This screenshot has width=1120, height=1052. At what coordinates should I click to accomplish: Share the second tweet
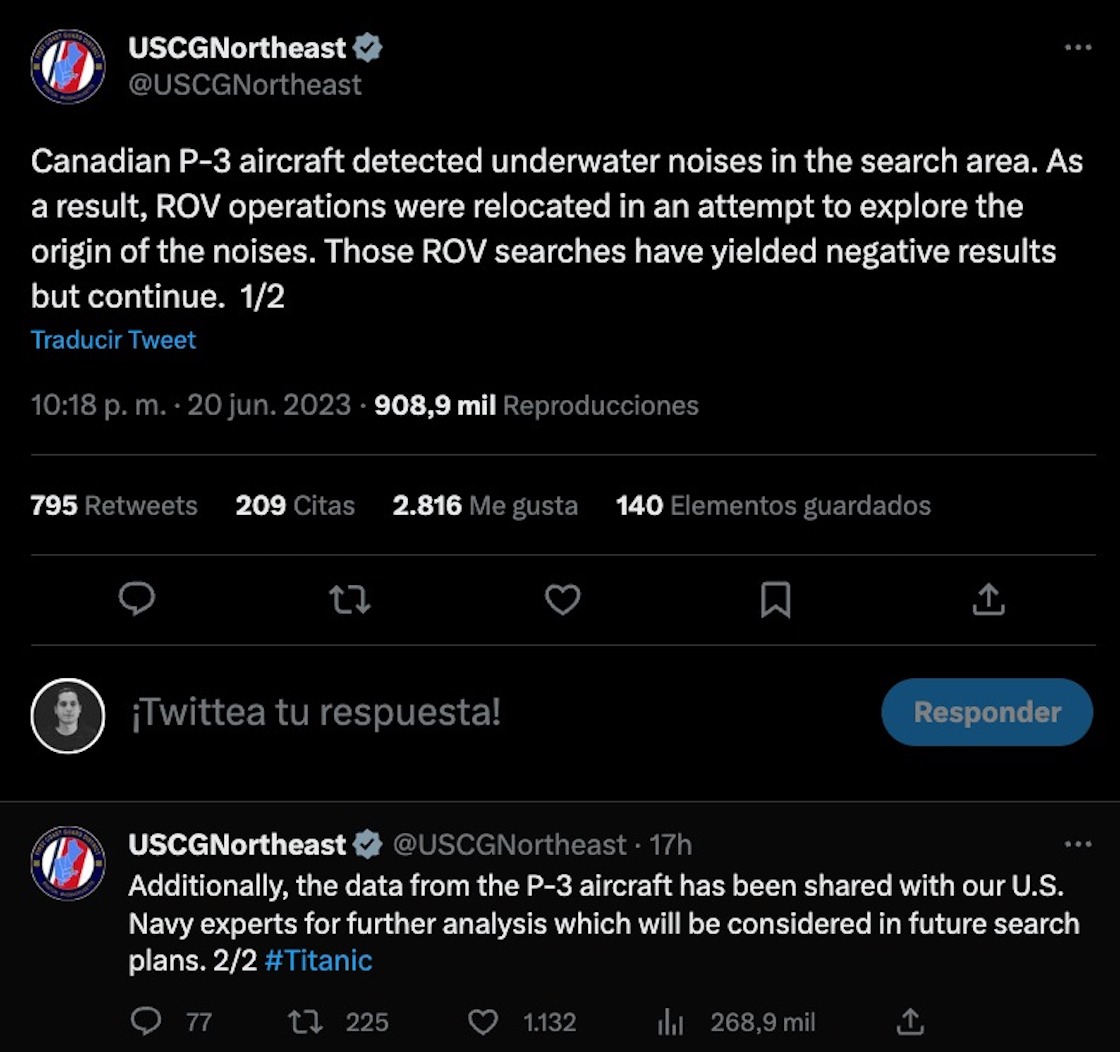[x=910, y=1021]
